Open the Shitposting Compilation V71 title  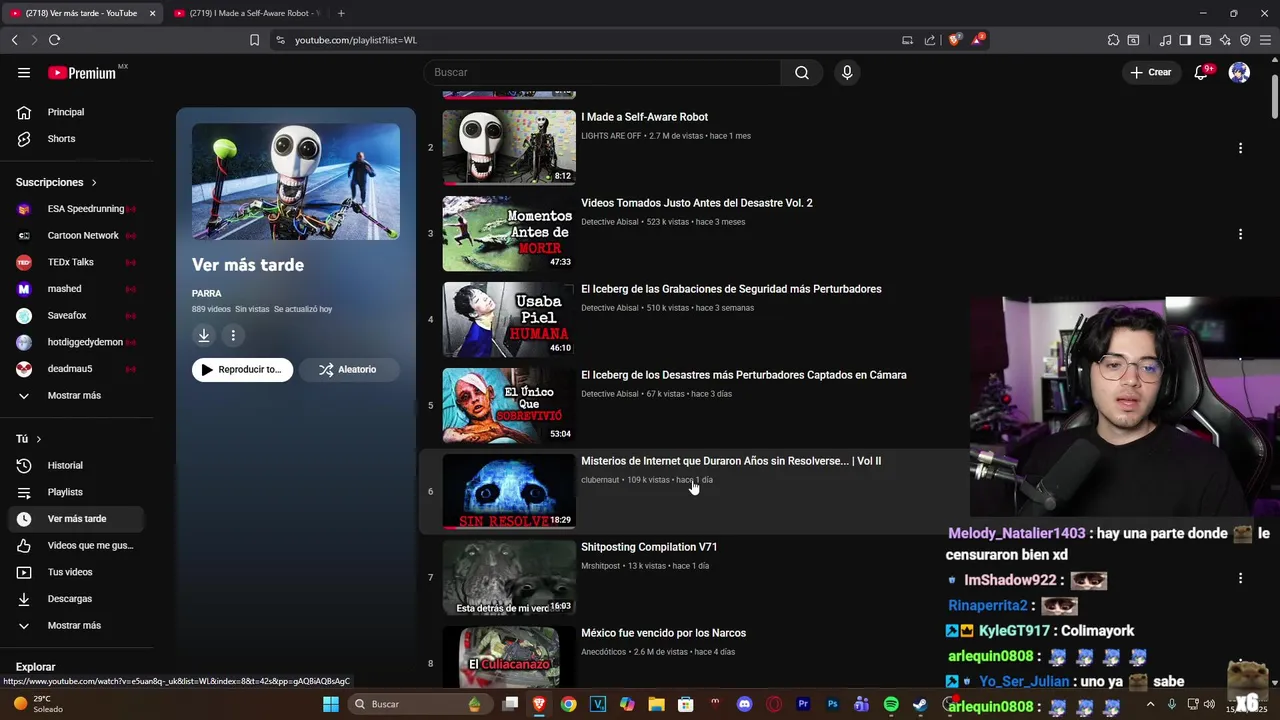[649, 547]
